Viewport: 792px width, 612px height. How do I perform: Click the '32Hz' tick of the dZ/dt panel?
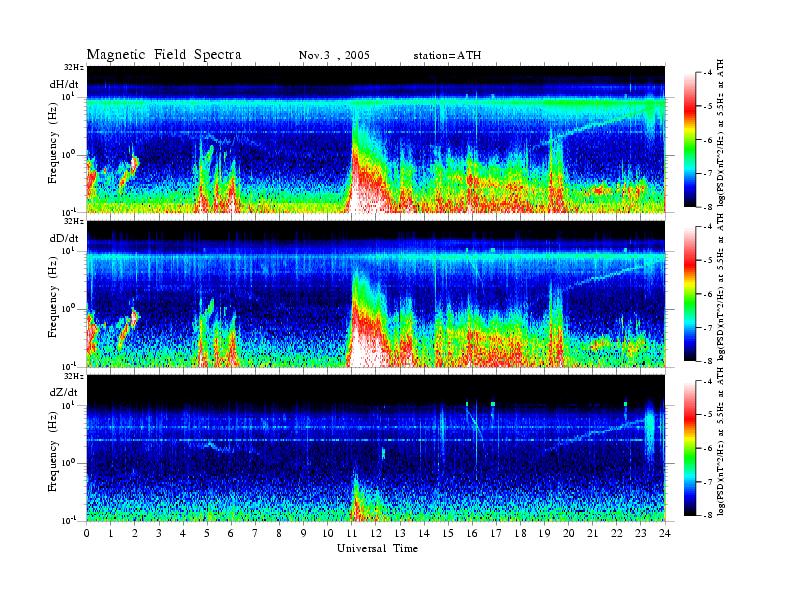click(73, 376)
